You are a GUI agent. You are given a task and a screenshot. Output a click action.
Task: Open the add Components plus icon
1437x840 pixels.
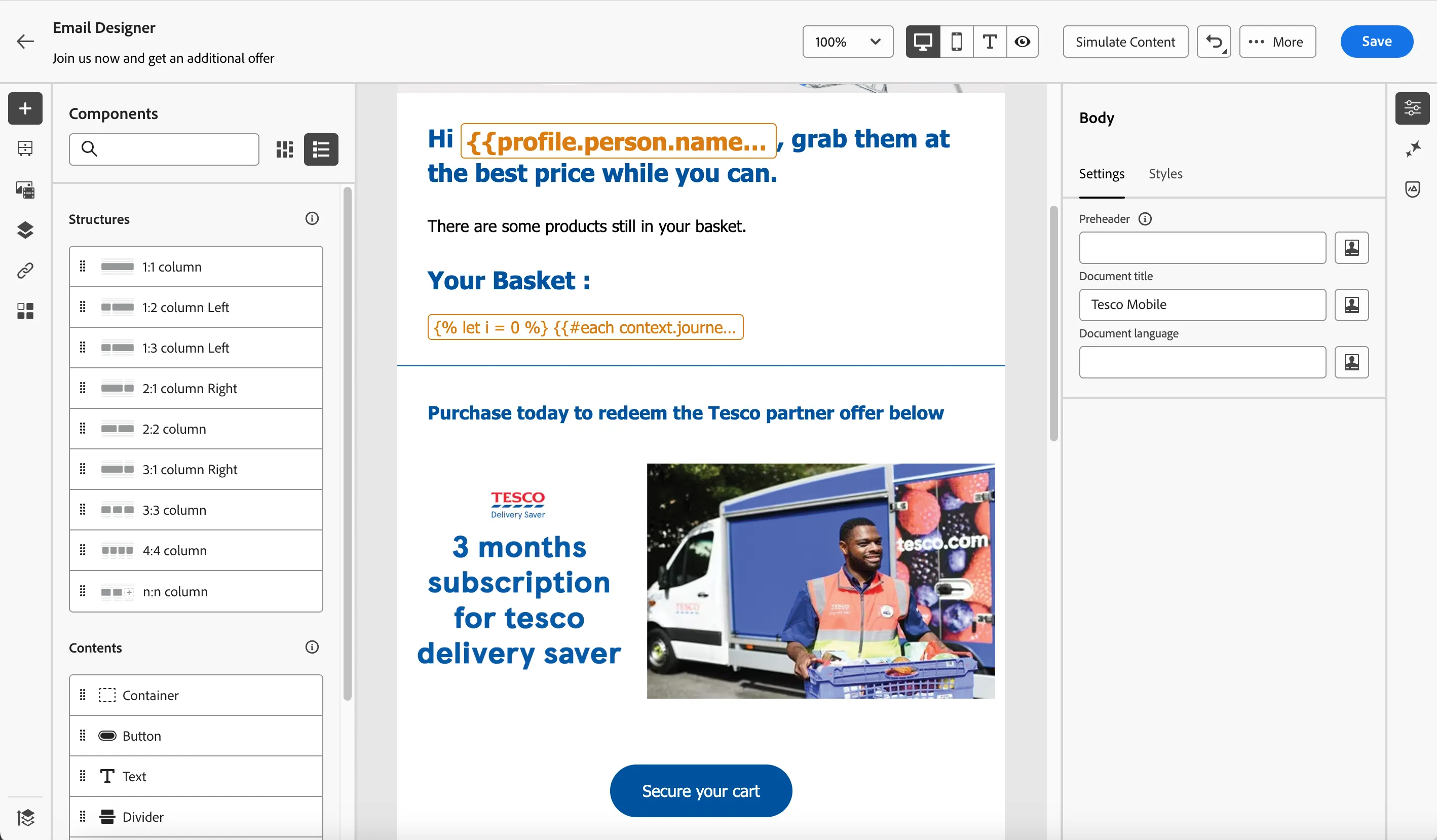click(25, 108)
